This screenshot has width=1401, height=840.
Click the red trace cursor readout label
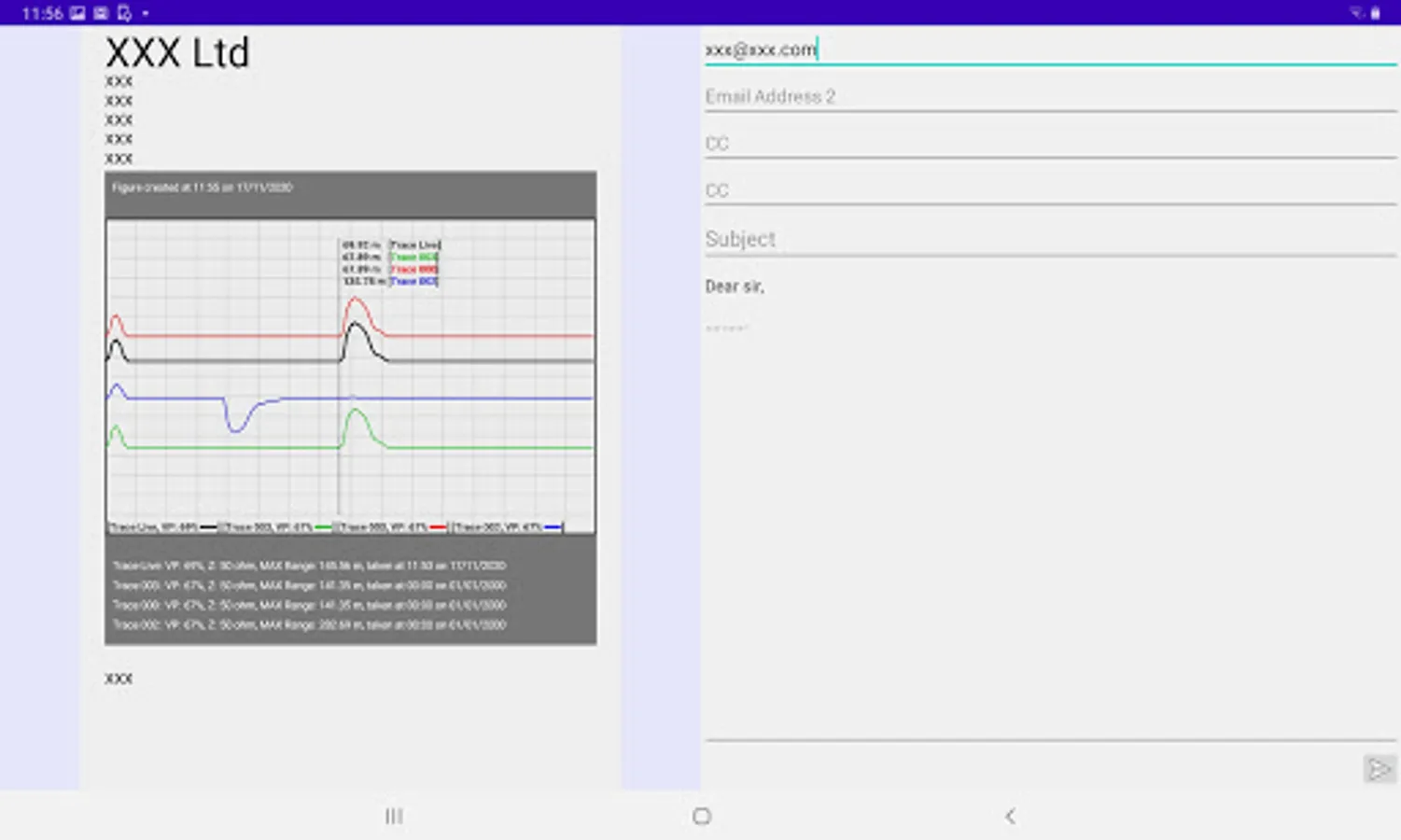point(413,269)
